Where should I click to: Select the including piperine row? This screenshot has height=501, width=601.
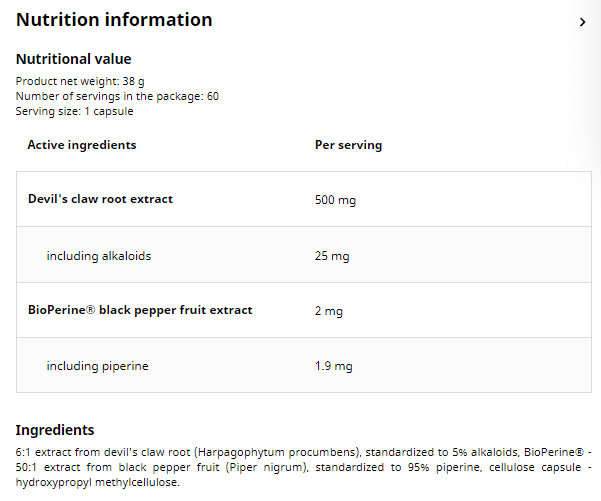(97, 366)
